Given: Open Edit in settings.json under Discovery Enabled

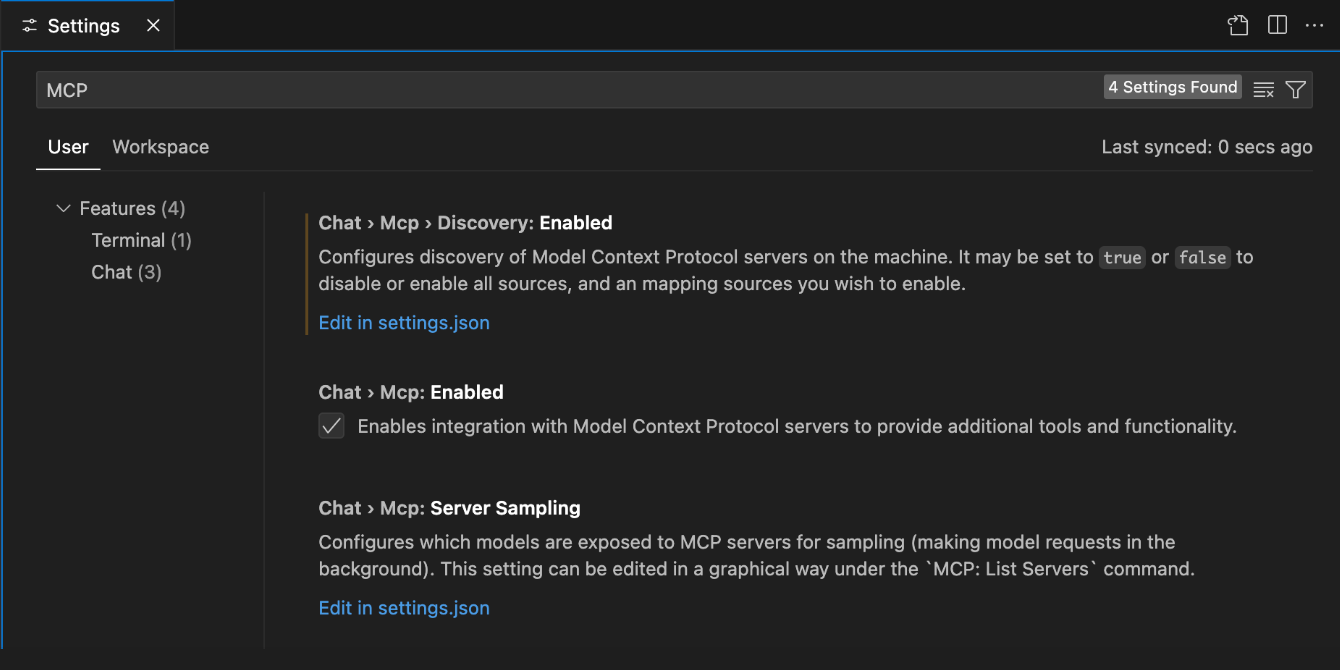Looking at the screenshot, I should [x=404, y=322].
